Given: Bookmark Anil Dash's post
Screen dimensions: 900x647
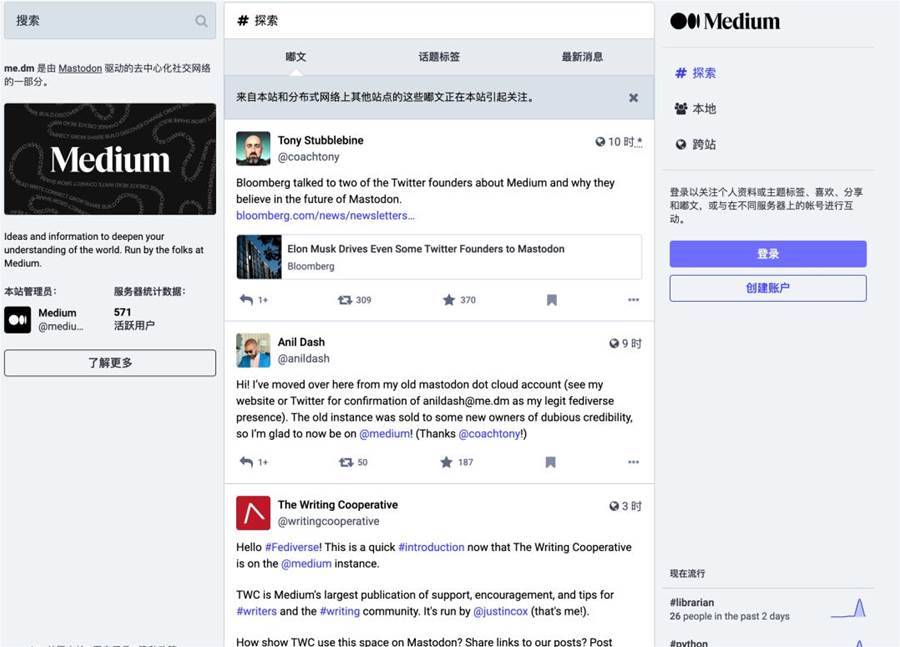Looking at the screenshot, I should [550, 462].
